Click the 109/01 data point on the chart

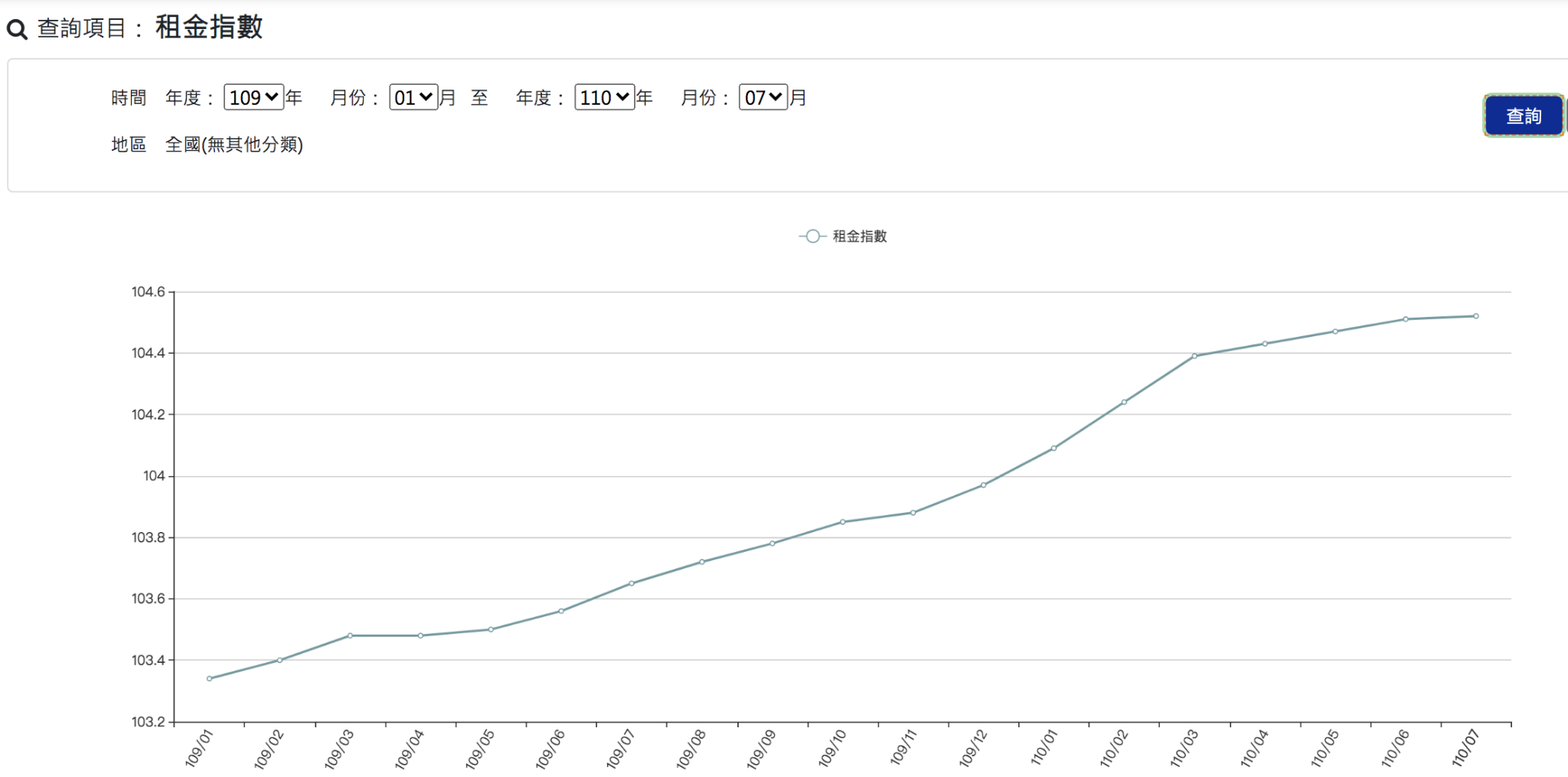tap(209, 678)
